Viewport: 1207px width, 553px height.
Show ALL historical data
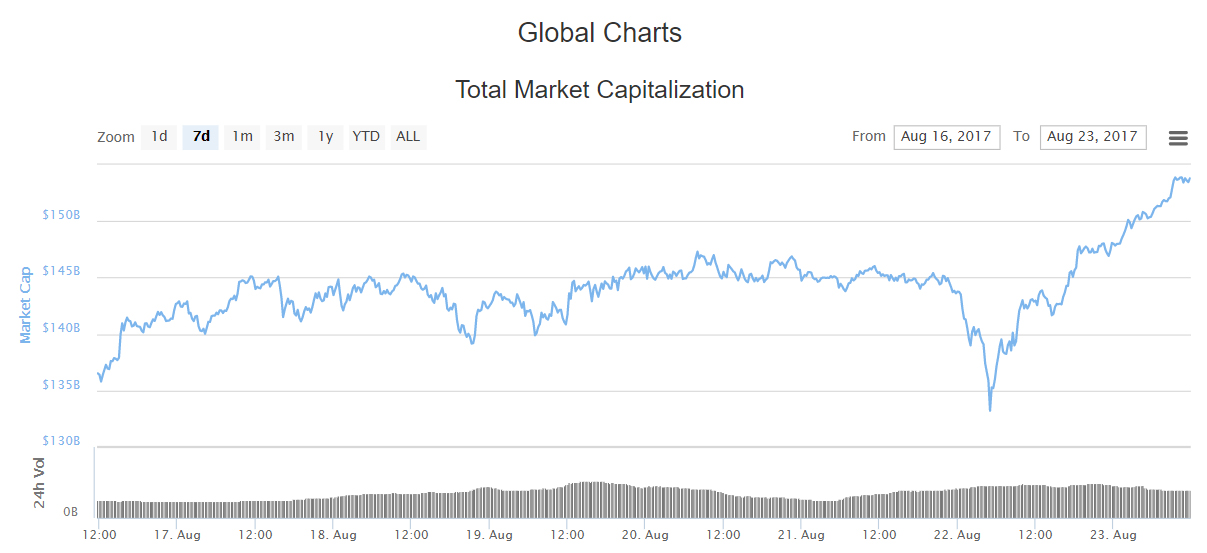[408, 137]
